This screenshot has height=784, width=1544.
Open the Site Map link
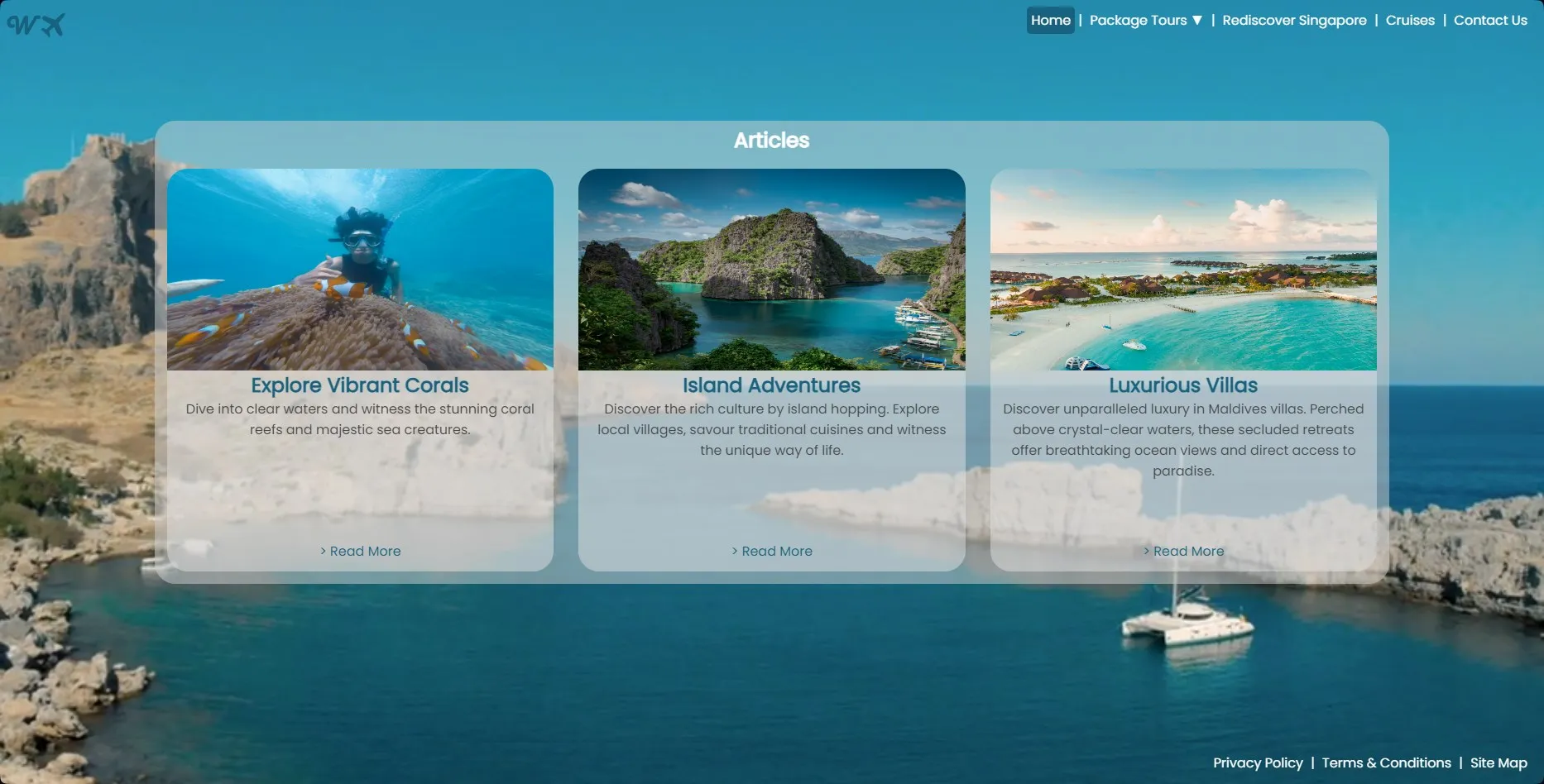pyautogui.click(x=1498, y=763)
